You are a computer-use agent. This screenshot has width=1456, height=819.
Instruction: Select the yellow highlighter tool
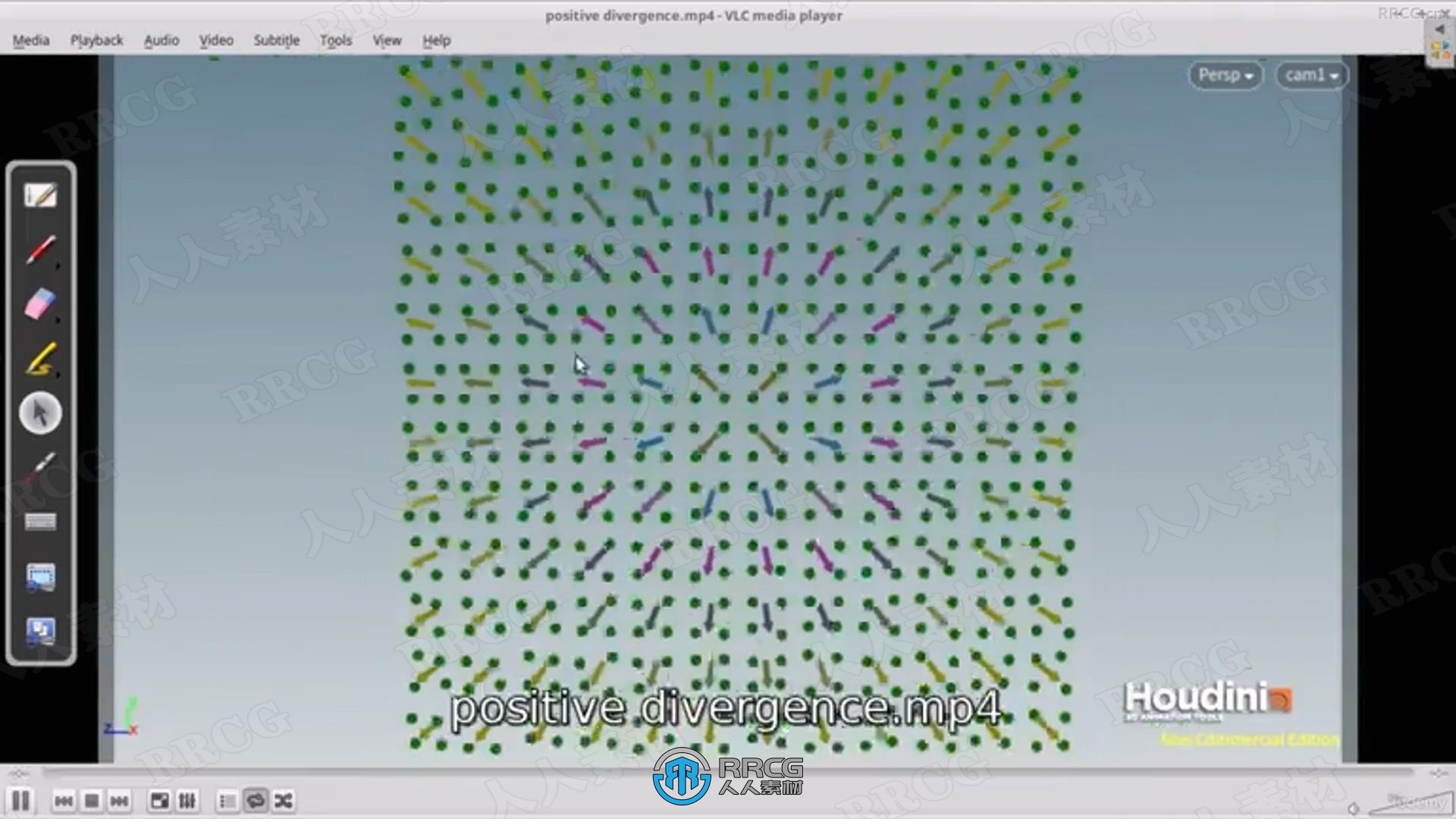pos(40,359)
